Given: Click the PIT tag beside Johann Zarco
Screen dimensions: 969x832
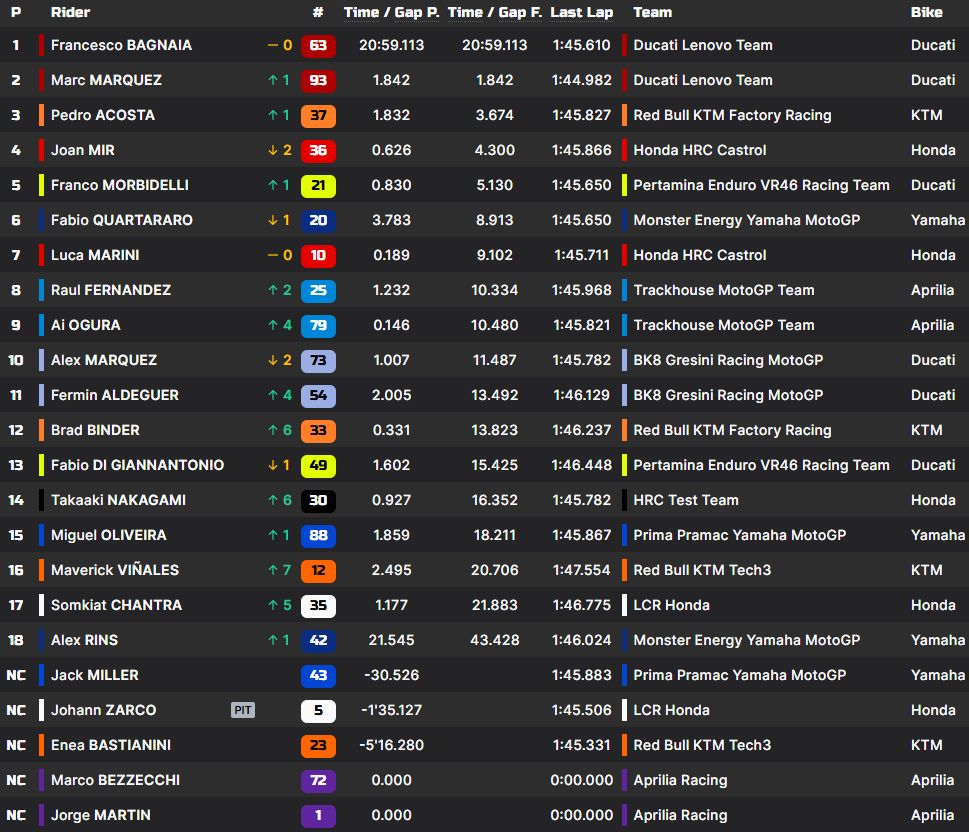Looking at the screenshot, I should tap(243, 710).
